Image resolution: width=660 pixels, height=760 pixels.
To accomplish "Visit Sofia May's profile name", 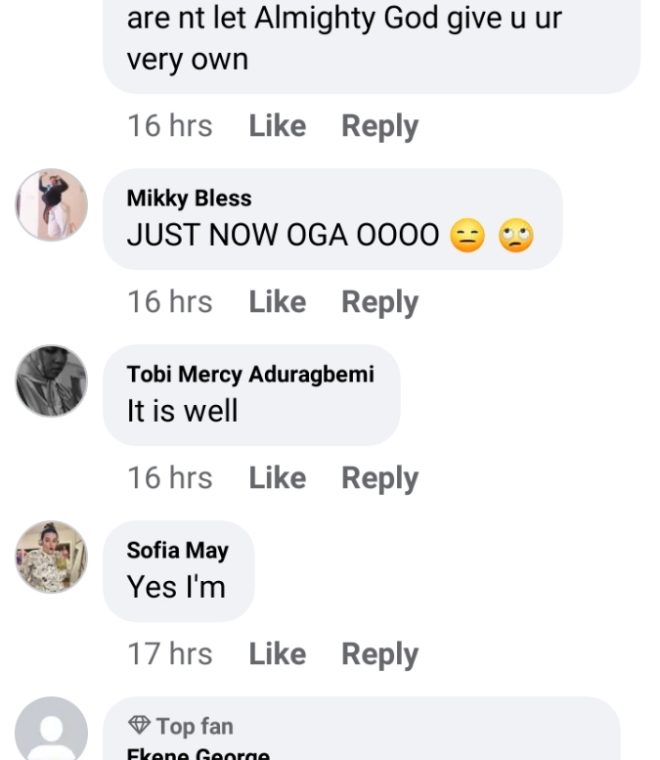I will [x=177, y=550].
